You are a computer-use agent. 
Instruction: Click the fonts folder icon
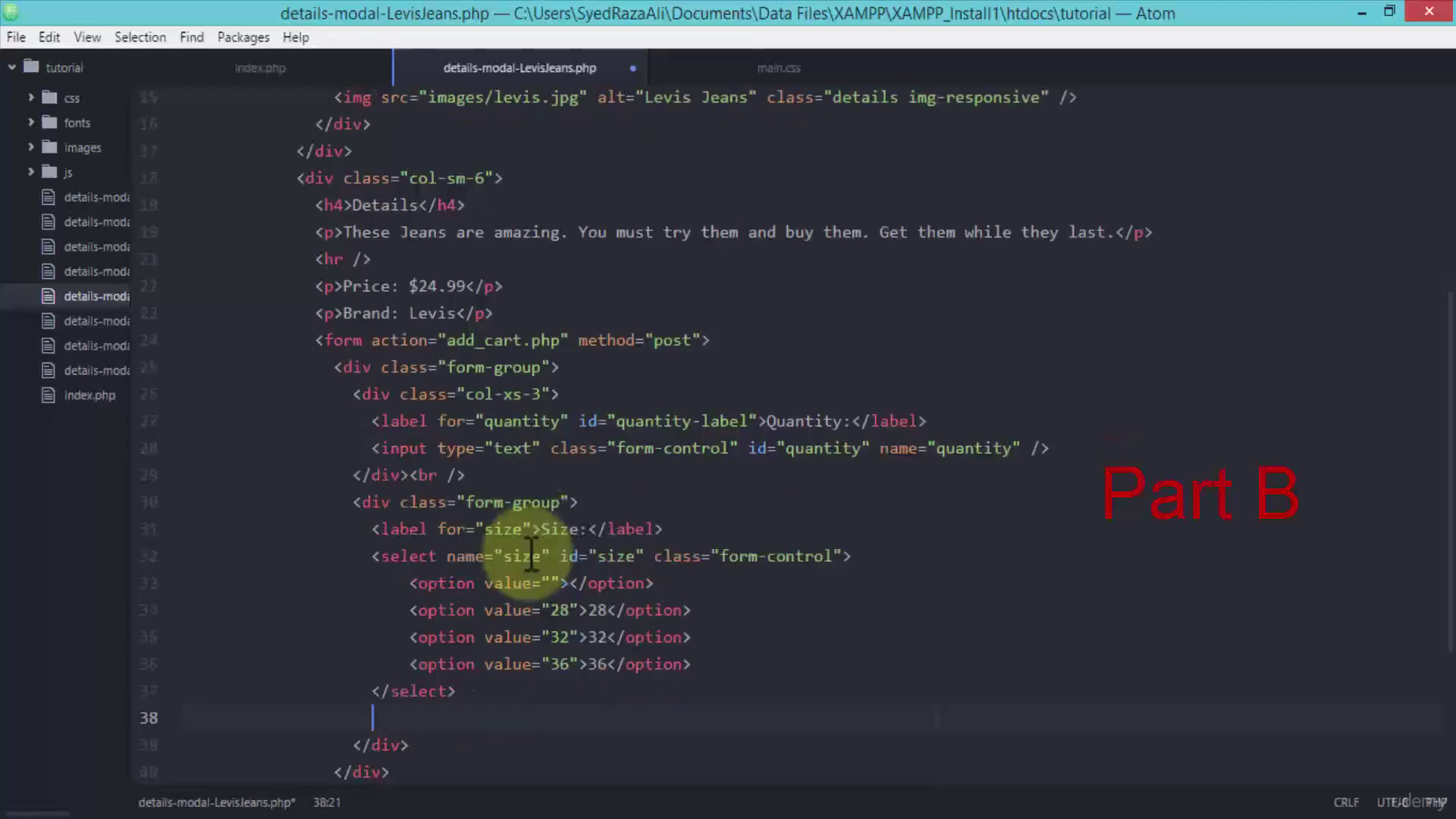click(50, 122)
